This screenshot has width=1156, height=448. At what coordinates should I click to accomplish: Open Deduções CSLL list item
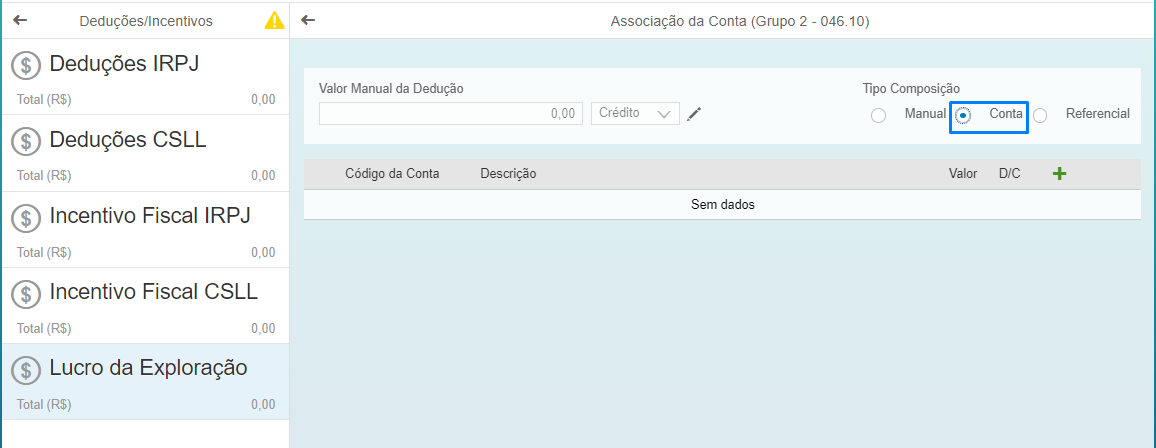tap(145, 153)
